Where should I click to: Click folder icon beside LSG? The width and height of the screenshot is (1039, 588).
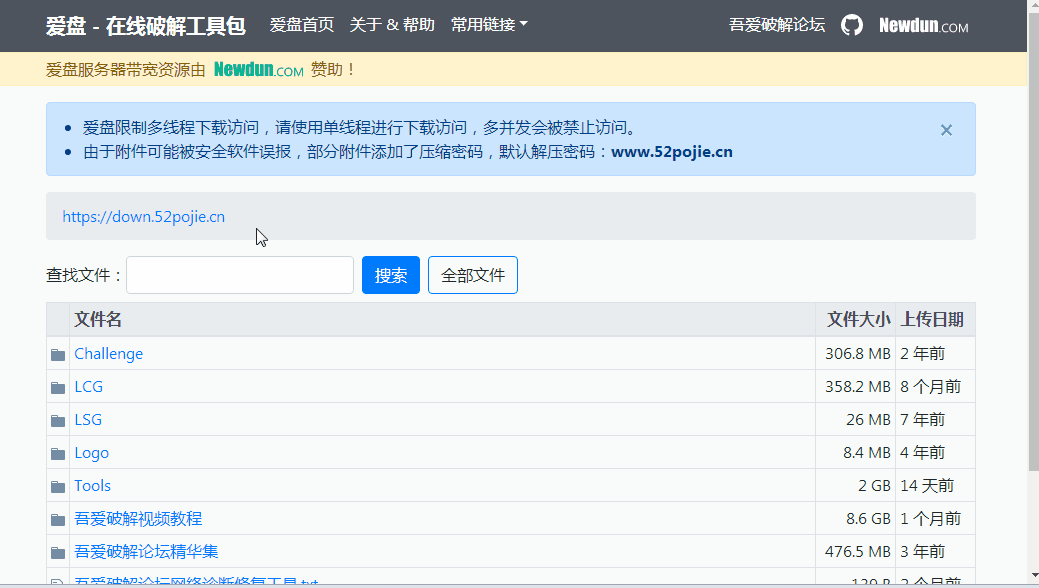coord(58,421)
